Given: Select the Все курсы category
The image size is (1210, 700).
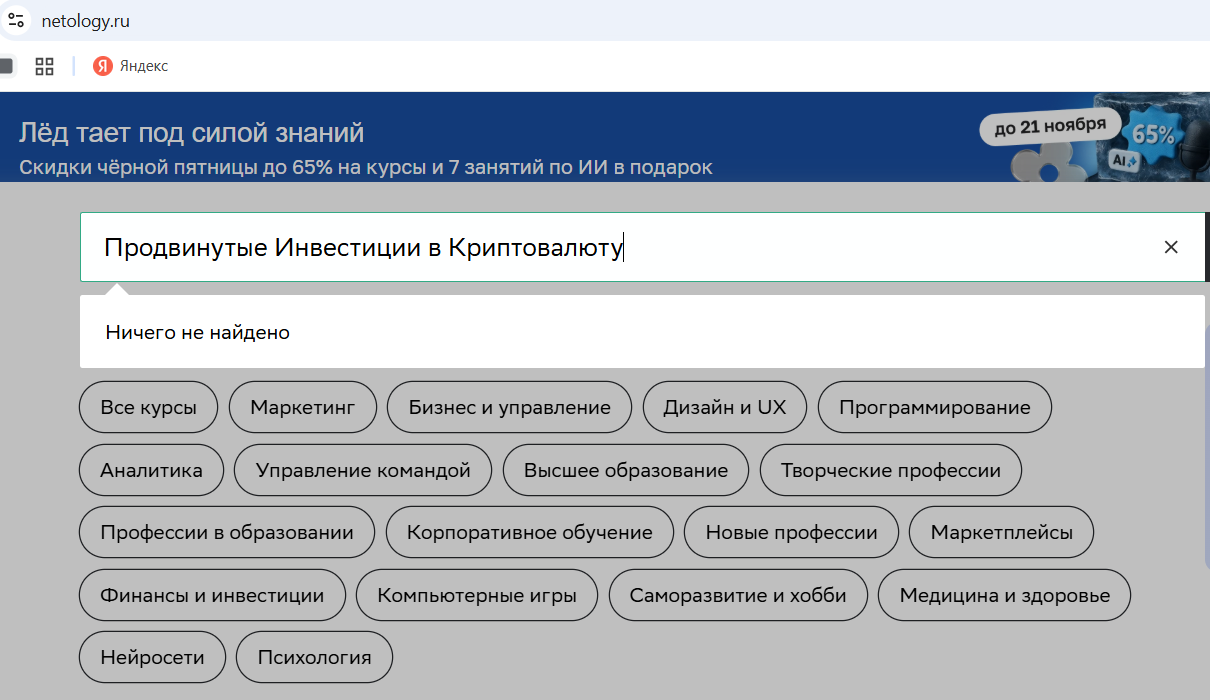Looking at the screenshot, I should [148, 407].
